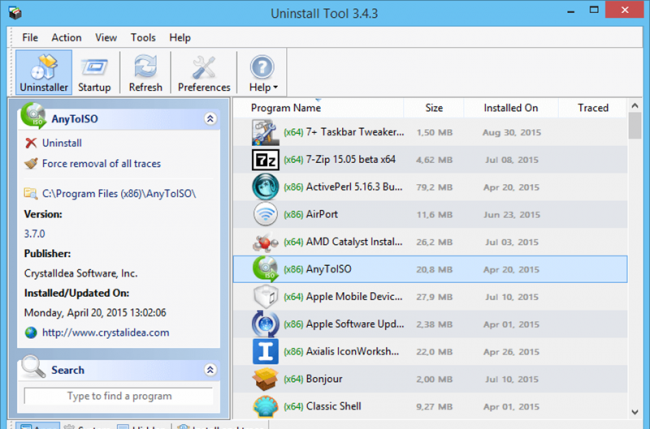Screen dimensions: 650x429
Task: Sort by the Traced column header
Action: pos(593,108)
